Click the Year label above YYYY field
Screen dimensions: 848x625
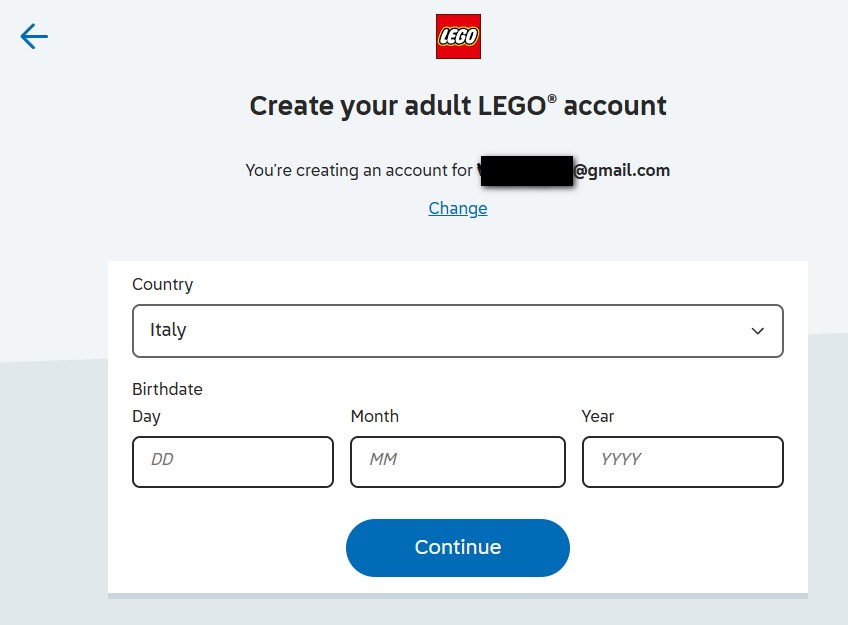coord(598,416)
